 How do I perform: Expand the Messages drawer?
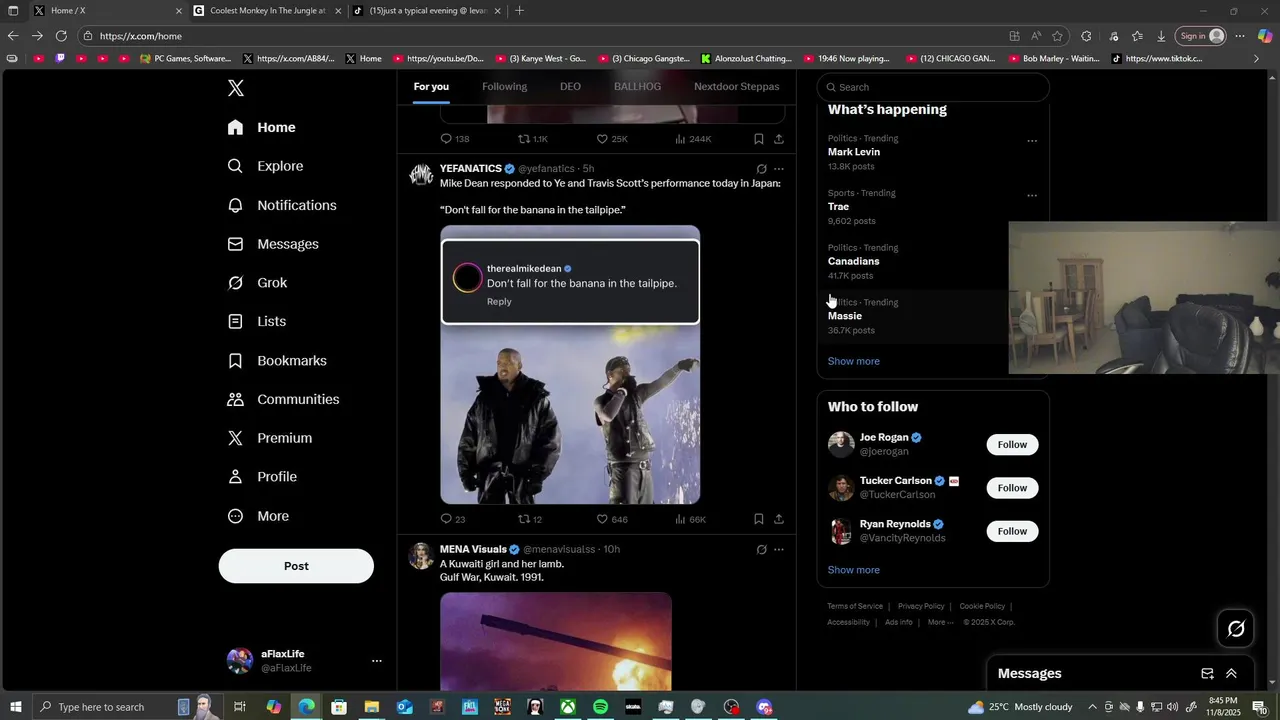click(1231, 674)
